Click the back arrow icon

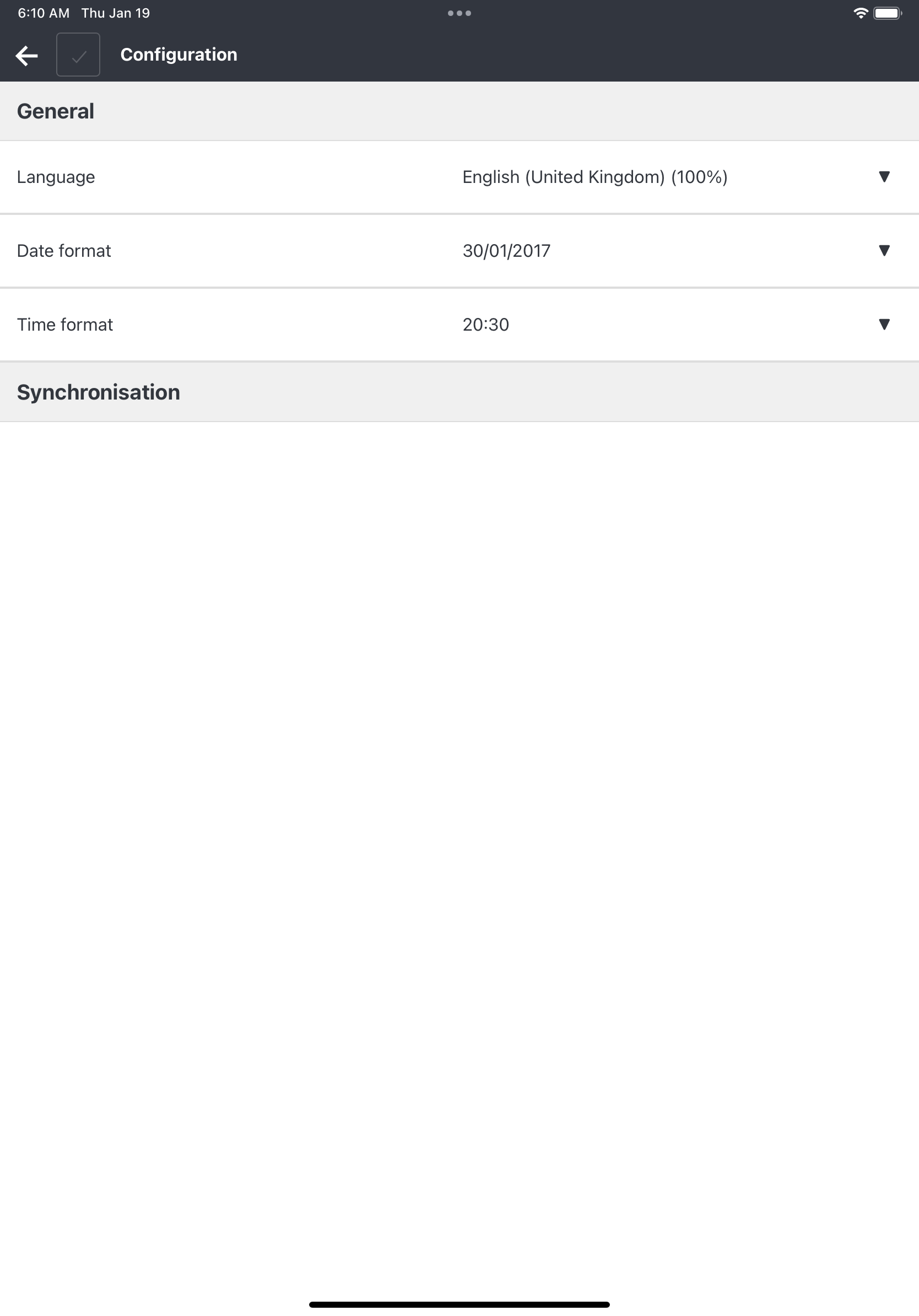pos(26,55)
